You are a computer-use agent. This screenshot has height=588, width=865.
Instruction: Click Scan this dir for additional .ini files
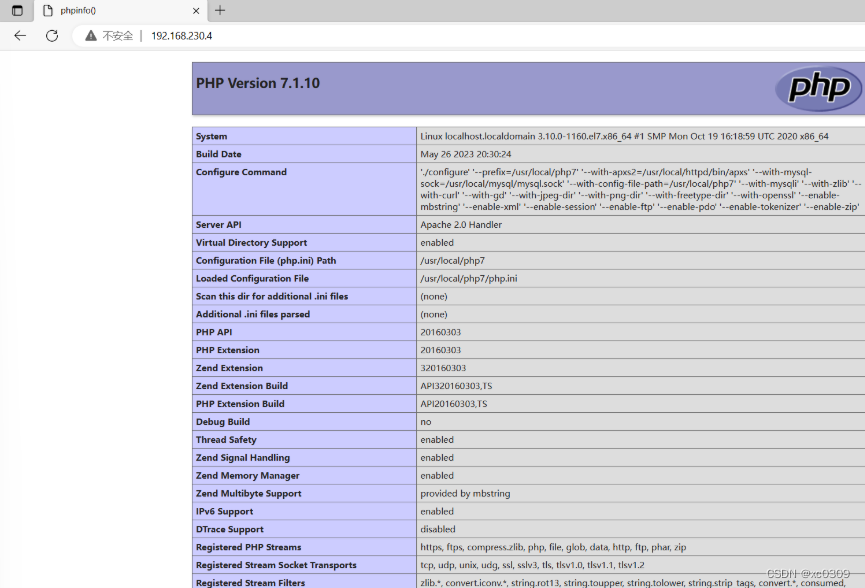[x=272, y=296]
